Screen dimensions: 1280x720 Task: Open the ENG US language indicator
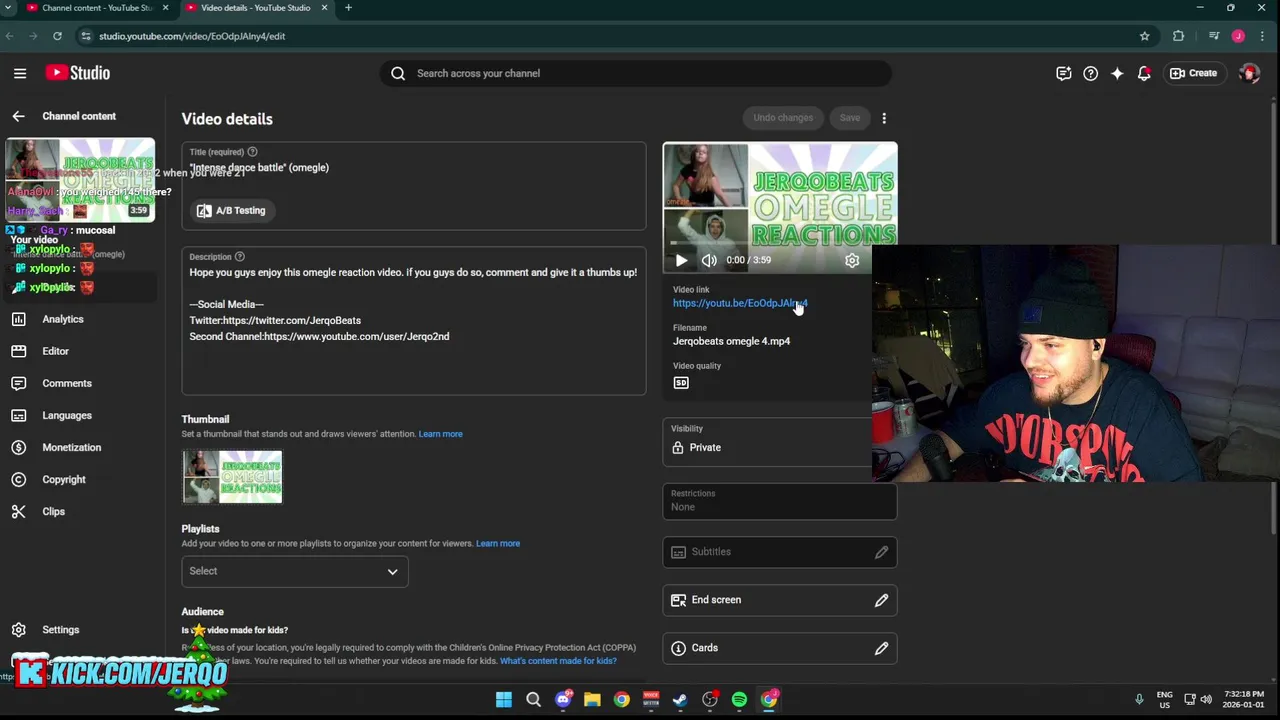(1165, 699)
